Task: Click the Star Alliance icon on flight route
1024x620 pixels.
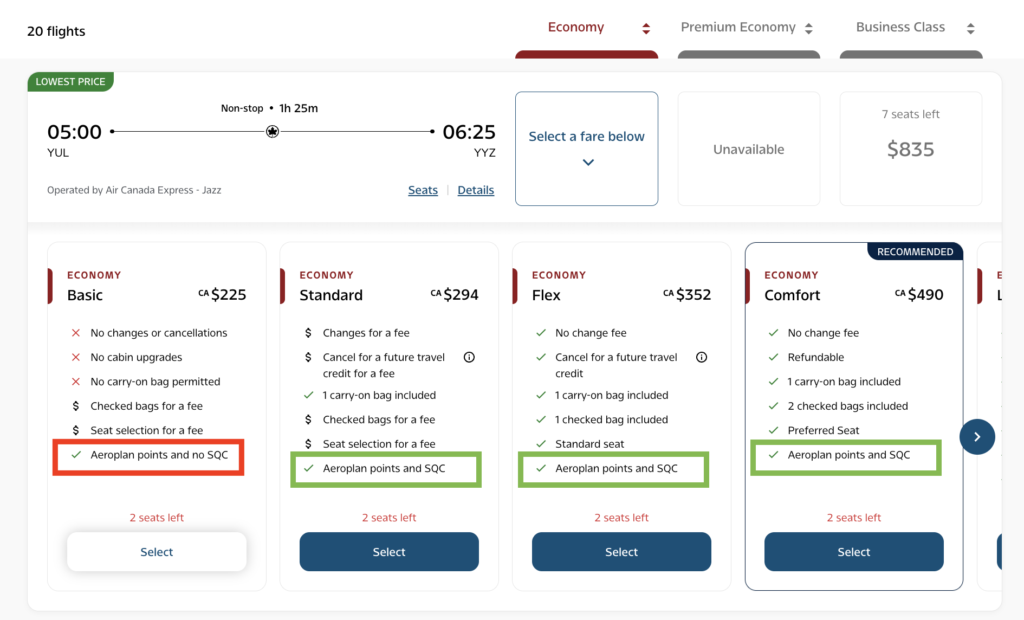Action: (272, 132)
